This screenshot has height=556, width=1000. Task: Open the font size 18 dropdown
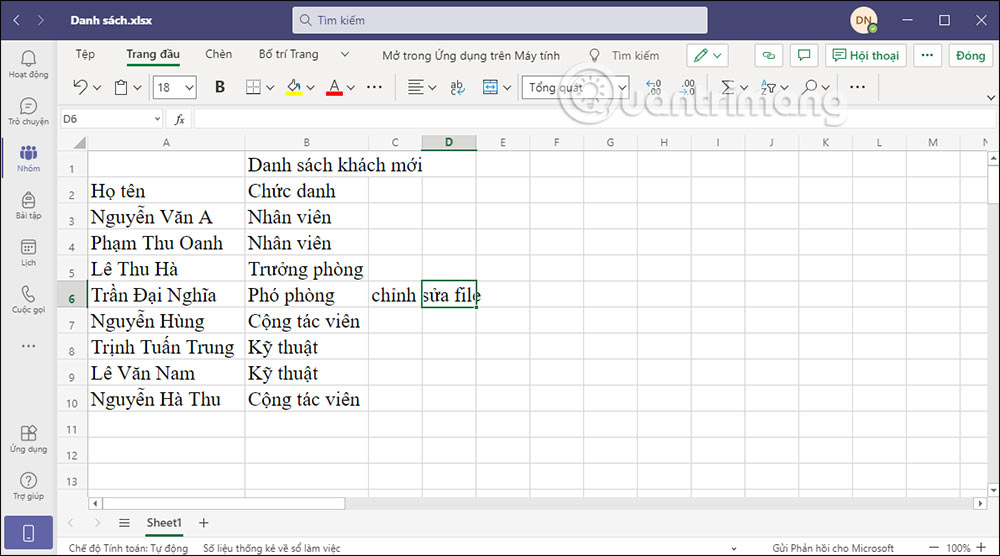coord(189,87)
